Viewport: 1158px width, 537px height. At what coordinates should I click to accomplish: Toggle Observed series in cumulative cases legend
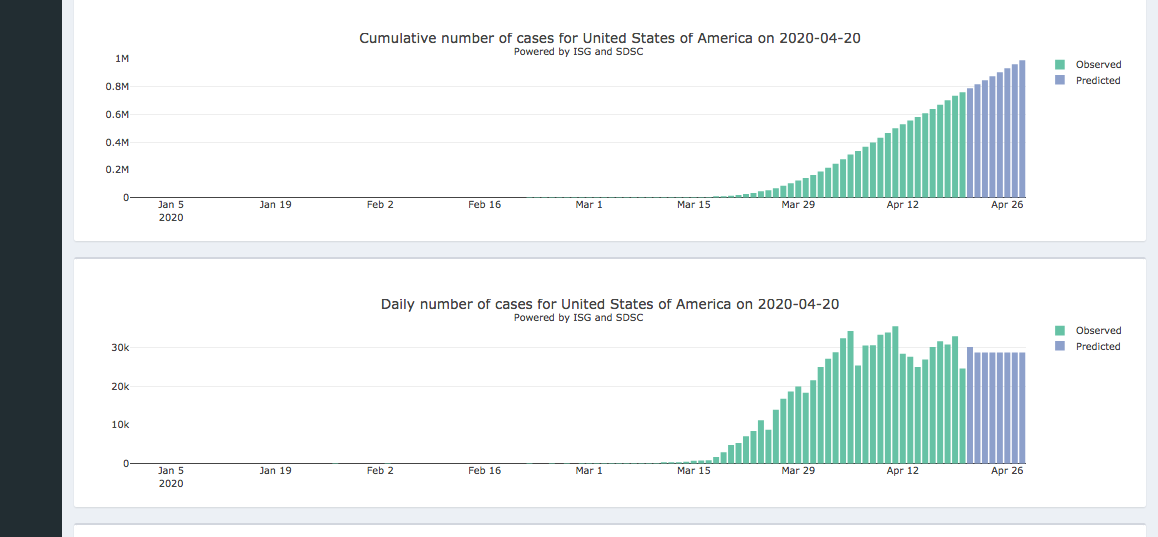[x=1098, y=65]
